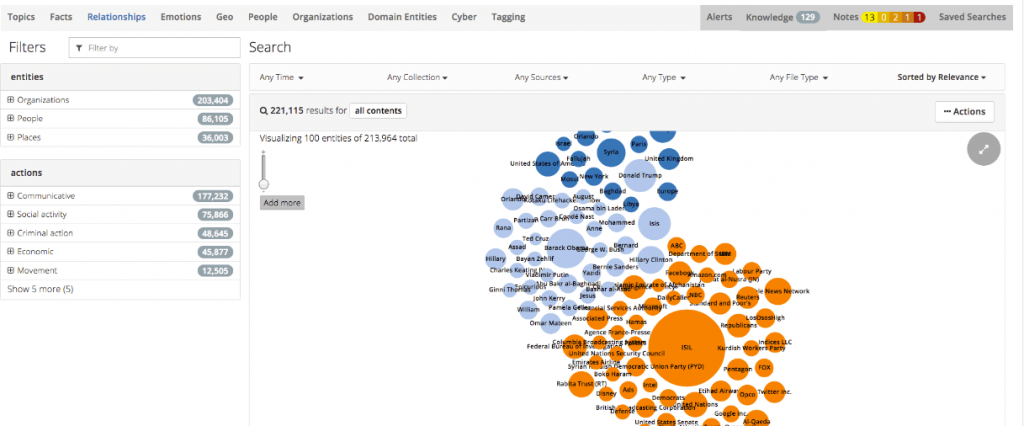
Task: Switch to the People tab
Action: (x=263, y=17)
